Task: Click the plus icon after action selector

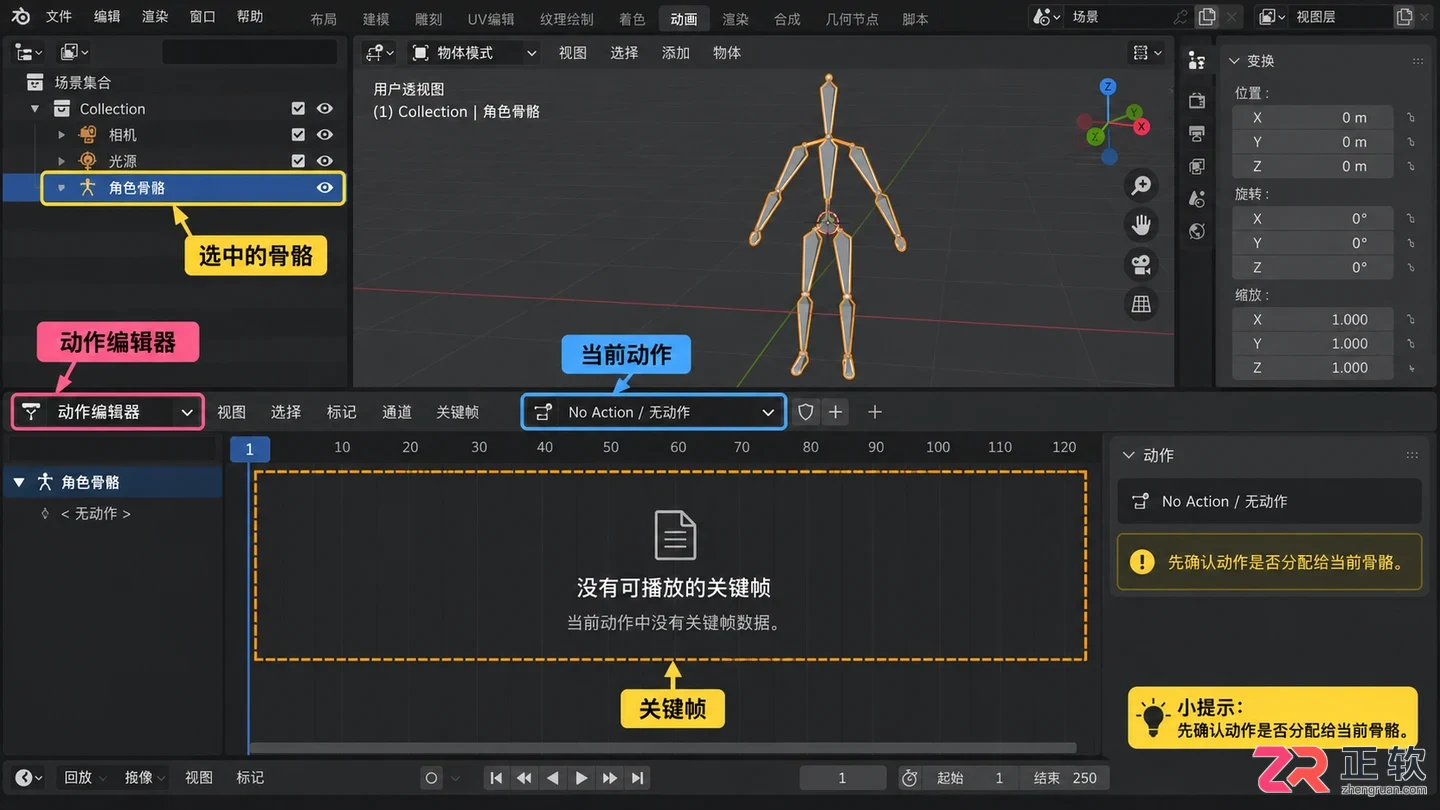Action: coord(875,412)
